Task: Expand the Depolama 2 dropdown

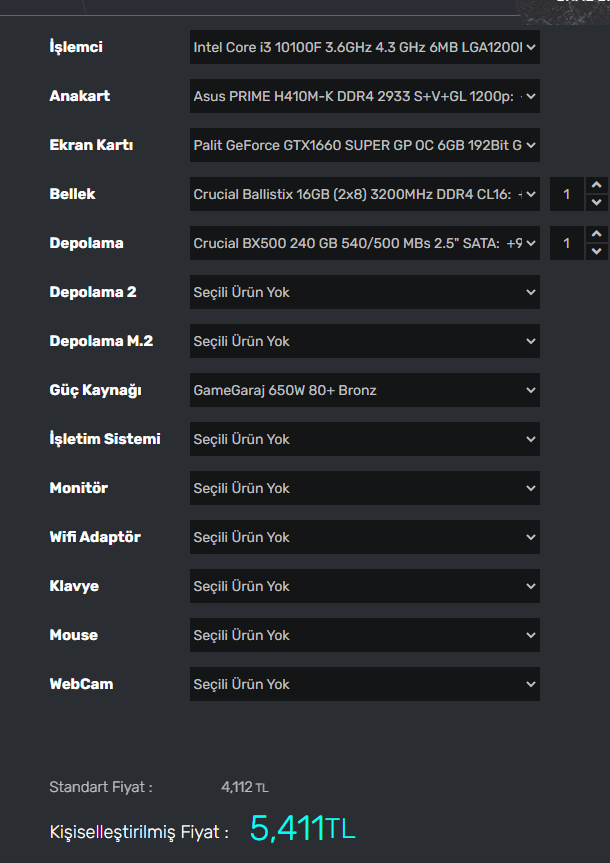Action: pyautogui.click(x=364, y=292)
